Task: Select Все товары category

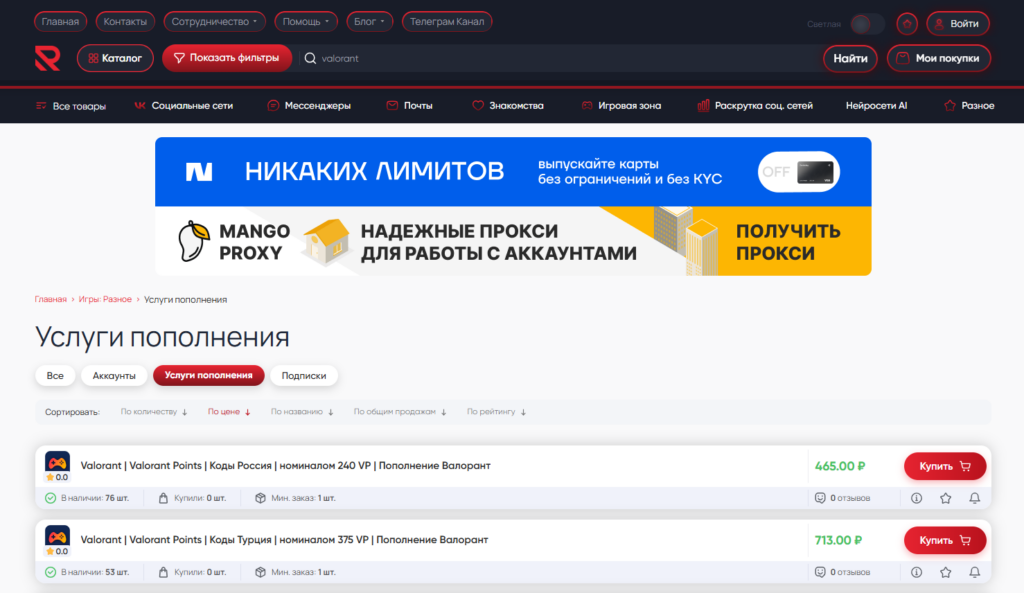Action: 71,106
